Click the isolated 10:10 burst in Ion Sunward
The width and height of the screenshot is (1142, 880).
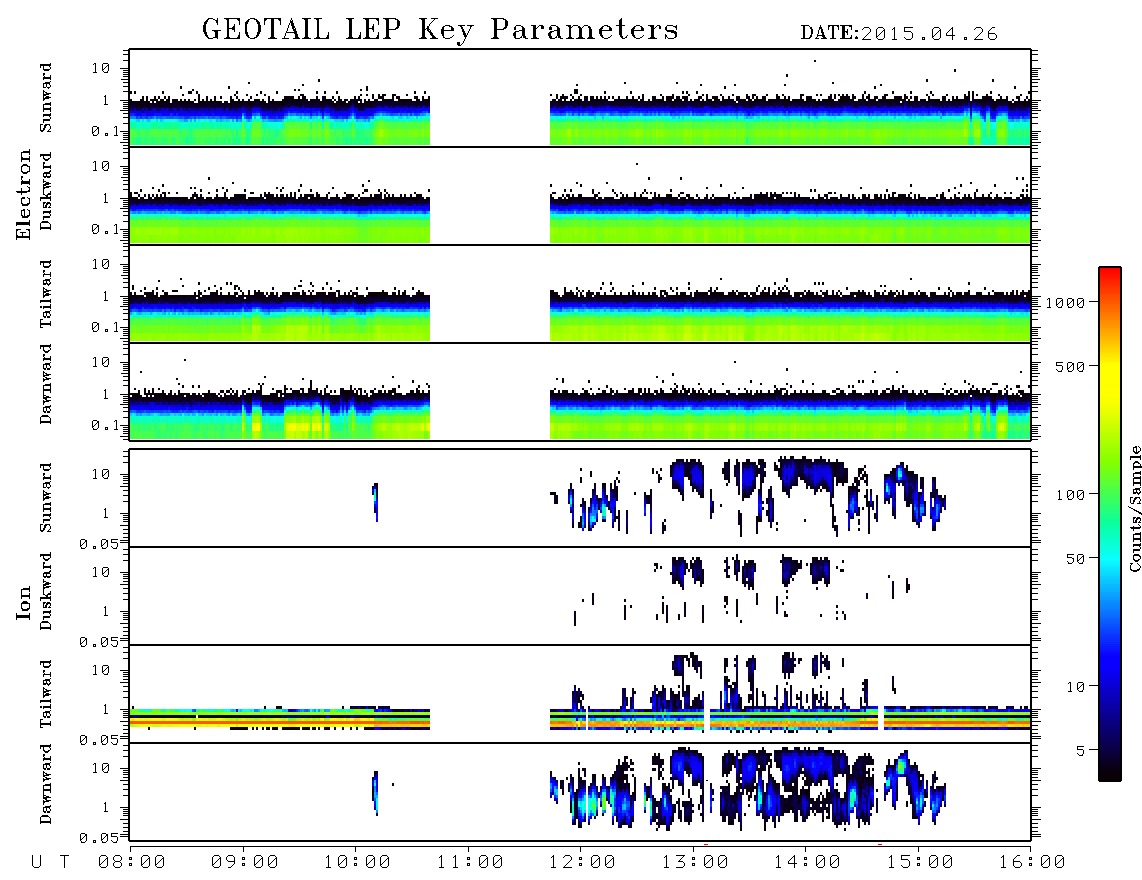375,501
